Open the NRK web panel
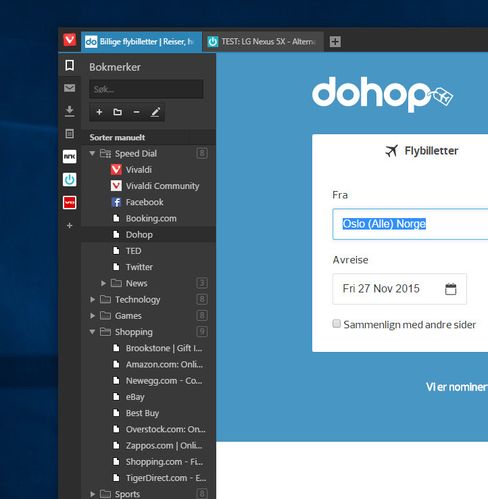 click(70, 157)
